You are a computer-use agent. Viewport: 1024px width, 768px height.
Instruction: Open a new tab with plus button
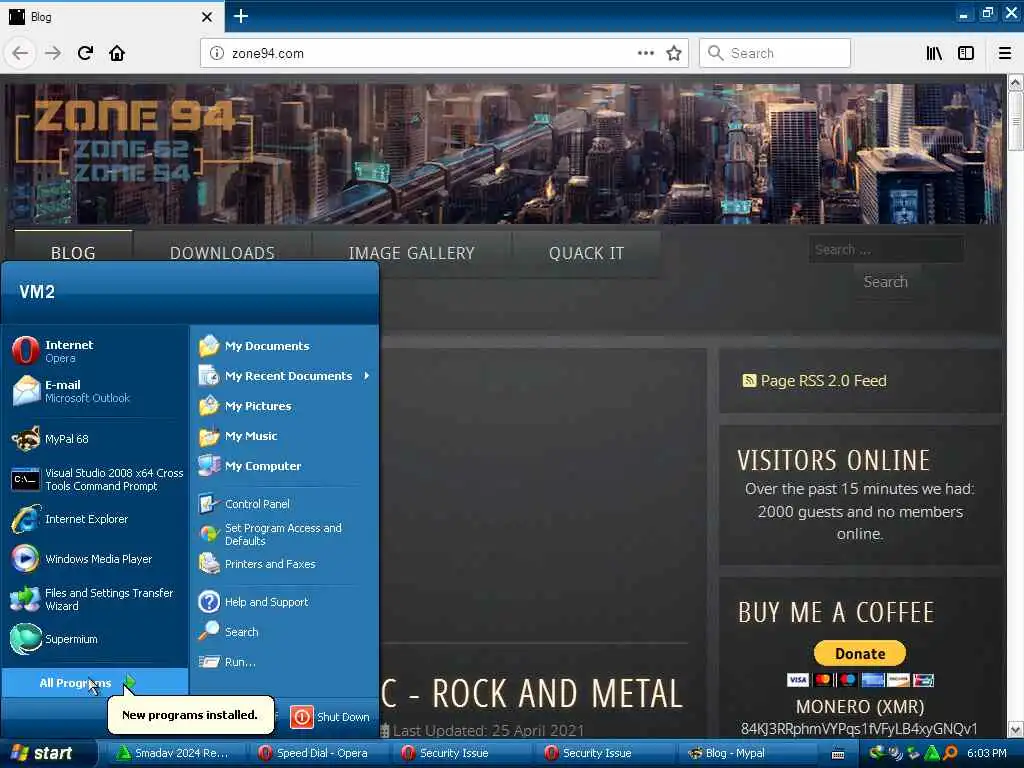pyautogui.click(x=241, y=16)
